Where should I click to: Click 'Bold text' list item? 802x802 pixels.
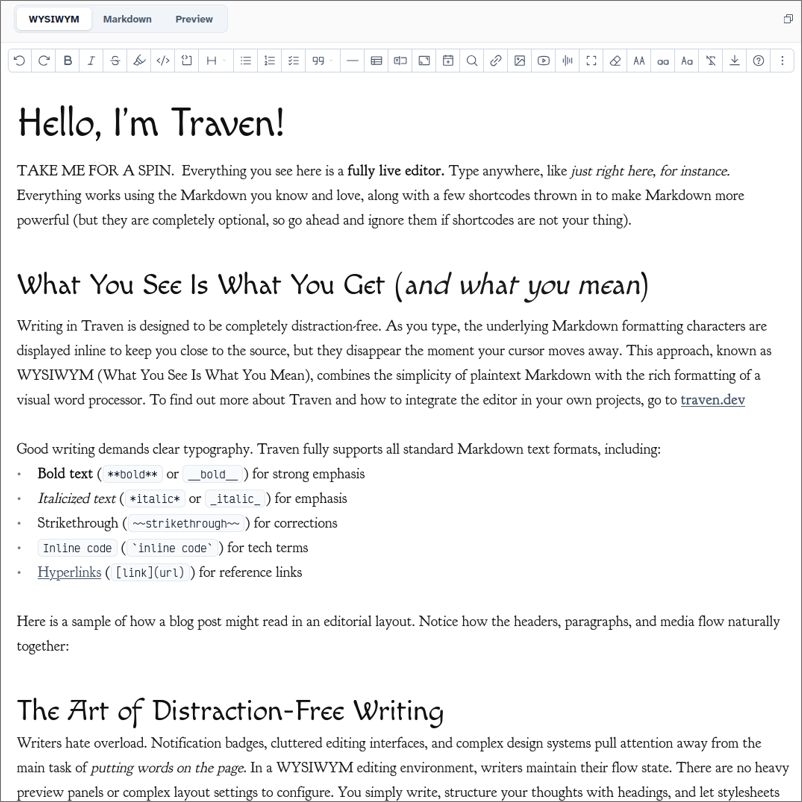(65, 474)
